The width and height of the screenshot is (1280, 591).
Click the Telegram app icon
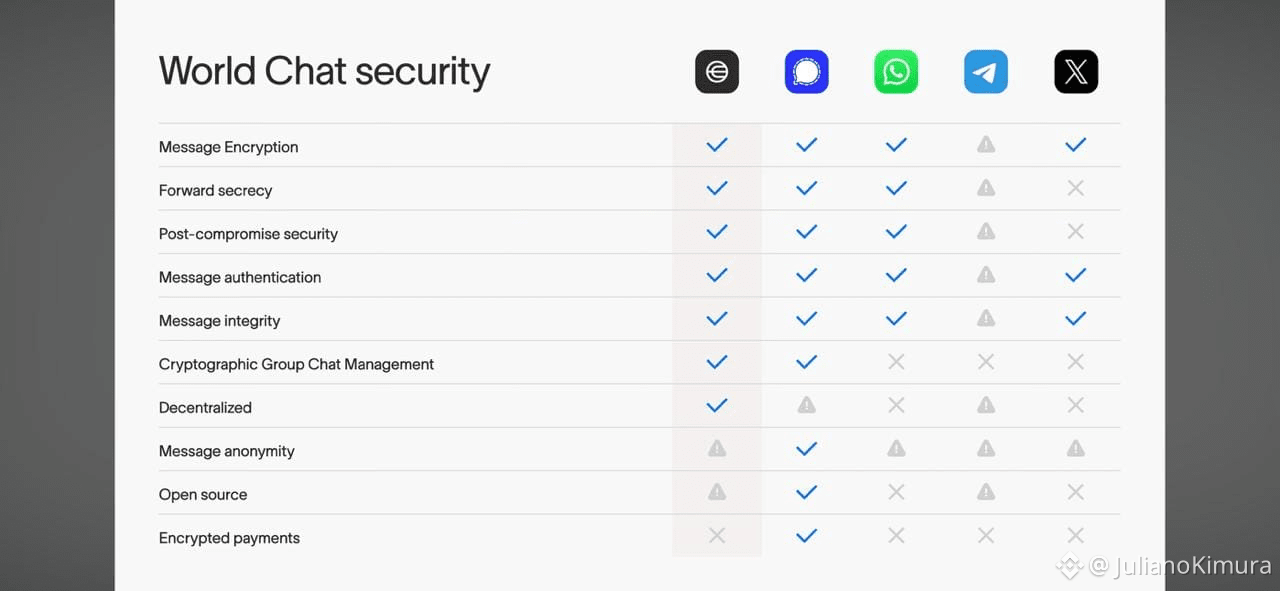pyautogui.click(x=986, y=72)
